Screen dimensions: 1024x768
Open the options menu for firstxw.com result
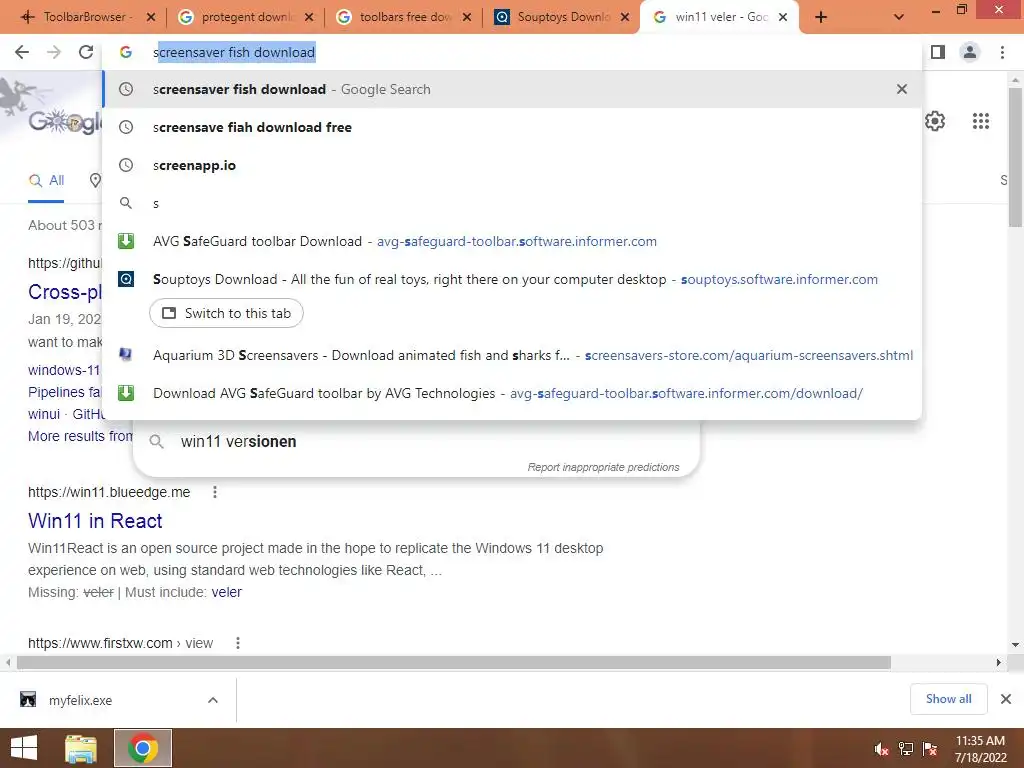pyautogui.click(x=238, y=643)
